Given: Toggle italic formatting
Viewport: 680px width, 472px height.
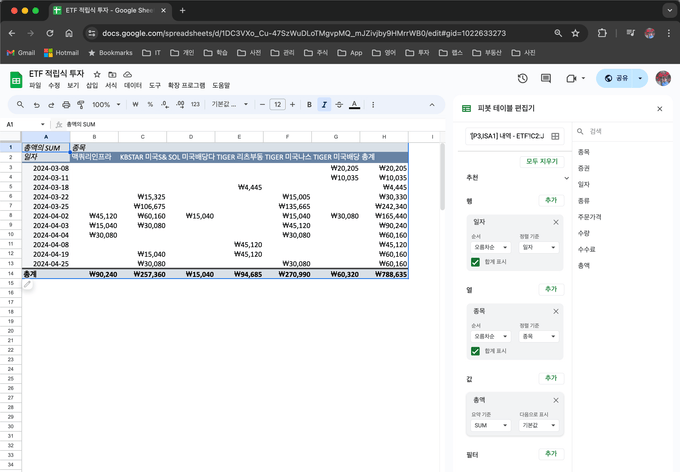Looking at the screenshot, I should [x=324, y=105].
